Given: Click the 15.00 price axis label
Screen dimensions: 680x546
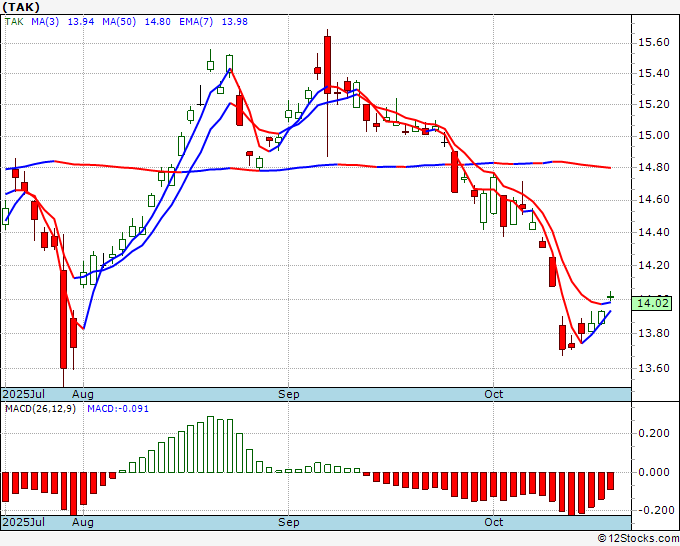Looking at the screenshot, I should (x=654, y=136).
